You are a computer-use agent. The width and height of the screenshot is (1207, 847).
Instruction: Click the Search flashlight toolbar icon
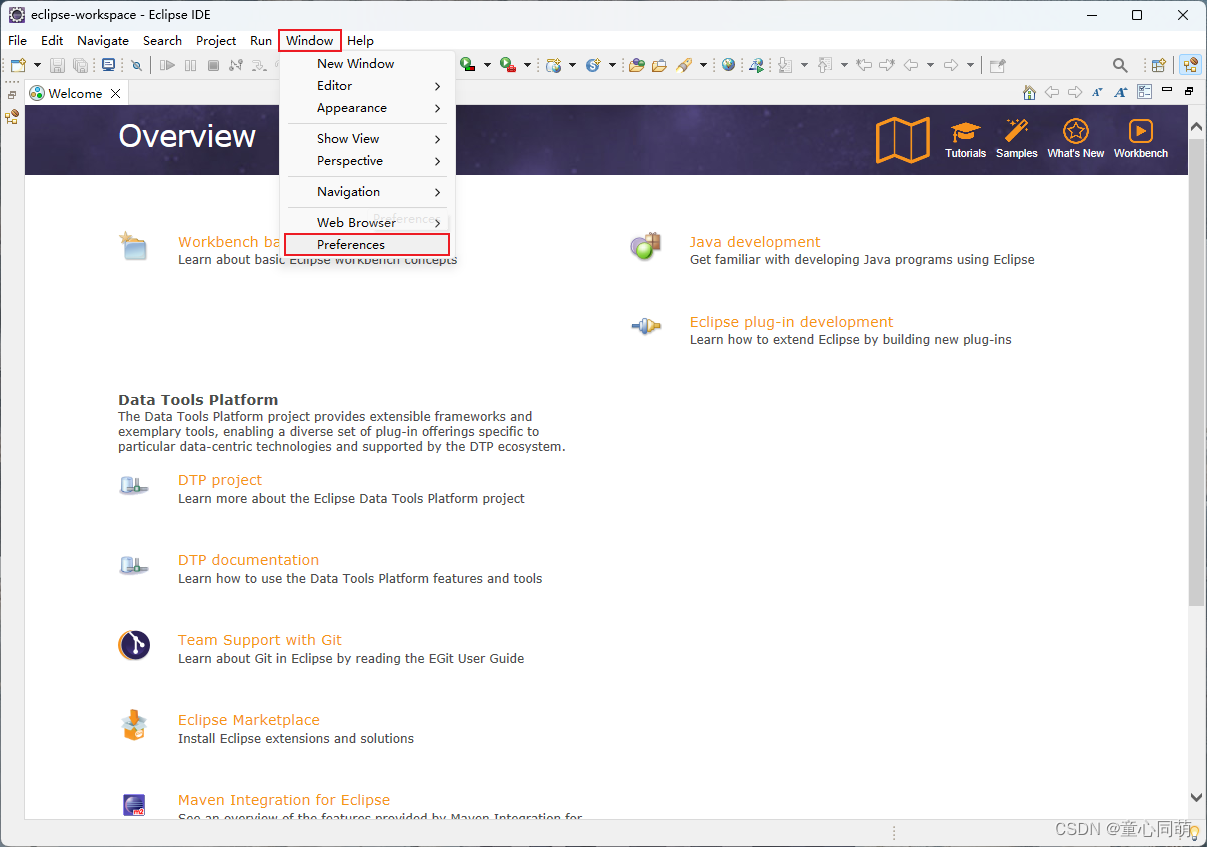(684, 65)
